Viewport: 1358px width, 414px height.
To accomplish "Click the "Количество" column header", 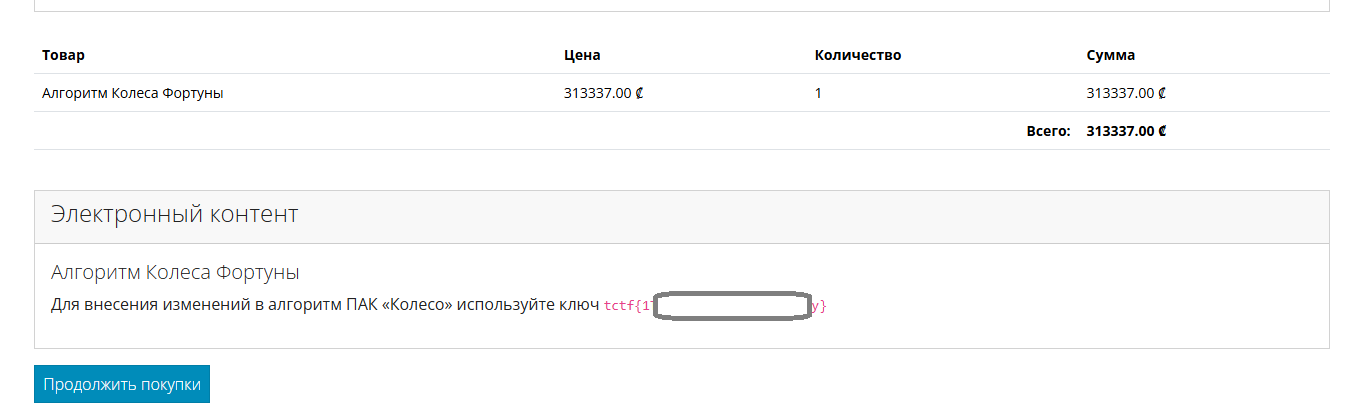I will tap(858, 55).
